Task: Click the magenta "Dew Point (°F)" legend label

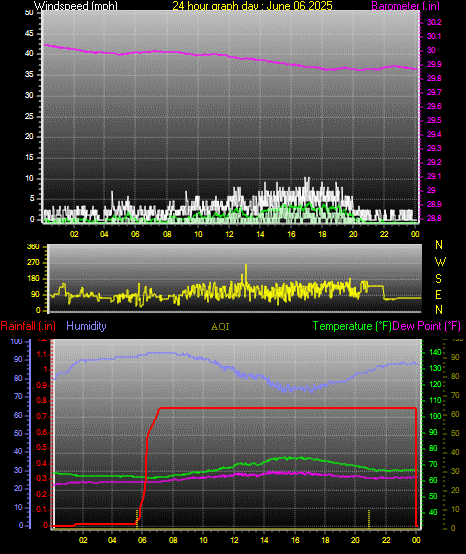Action: pyautogui.click(x=426, y=326)
